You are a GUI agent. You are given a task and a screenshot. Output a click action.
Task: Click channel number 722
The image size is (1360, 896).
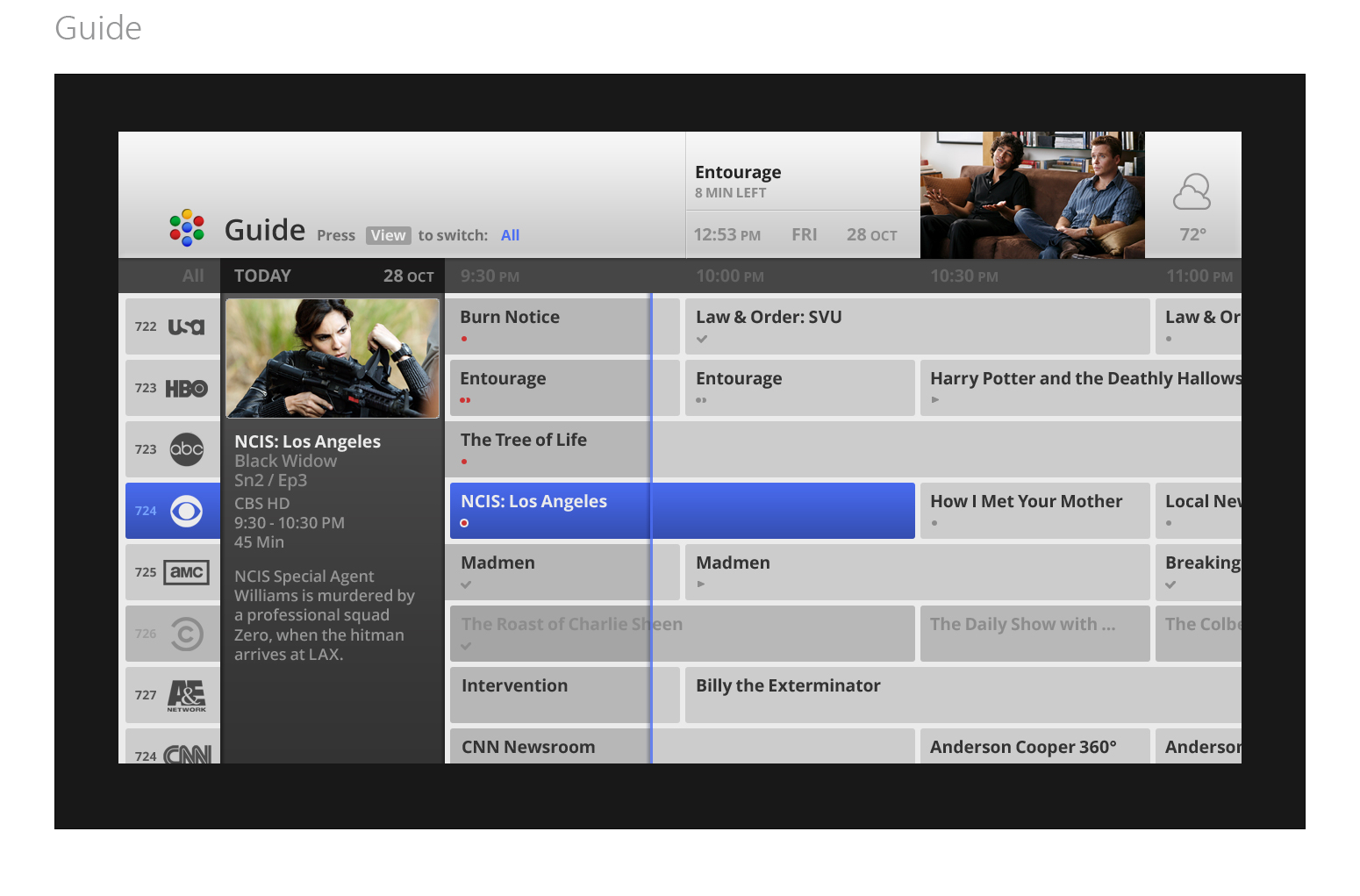pyautogui.click(x=146, y=326)
